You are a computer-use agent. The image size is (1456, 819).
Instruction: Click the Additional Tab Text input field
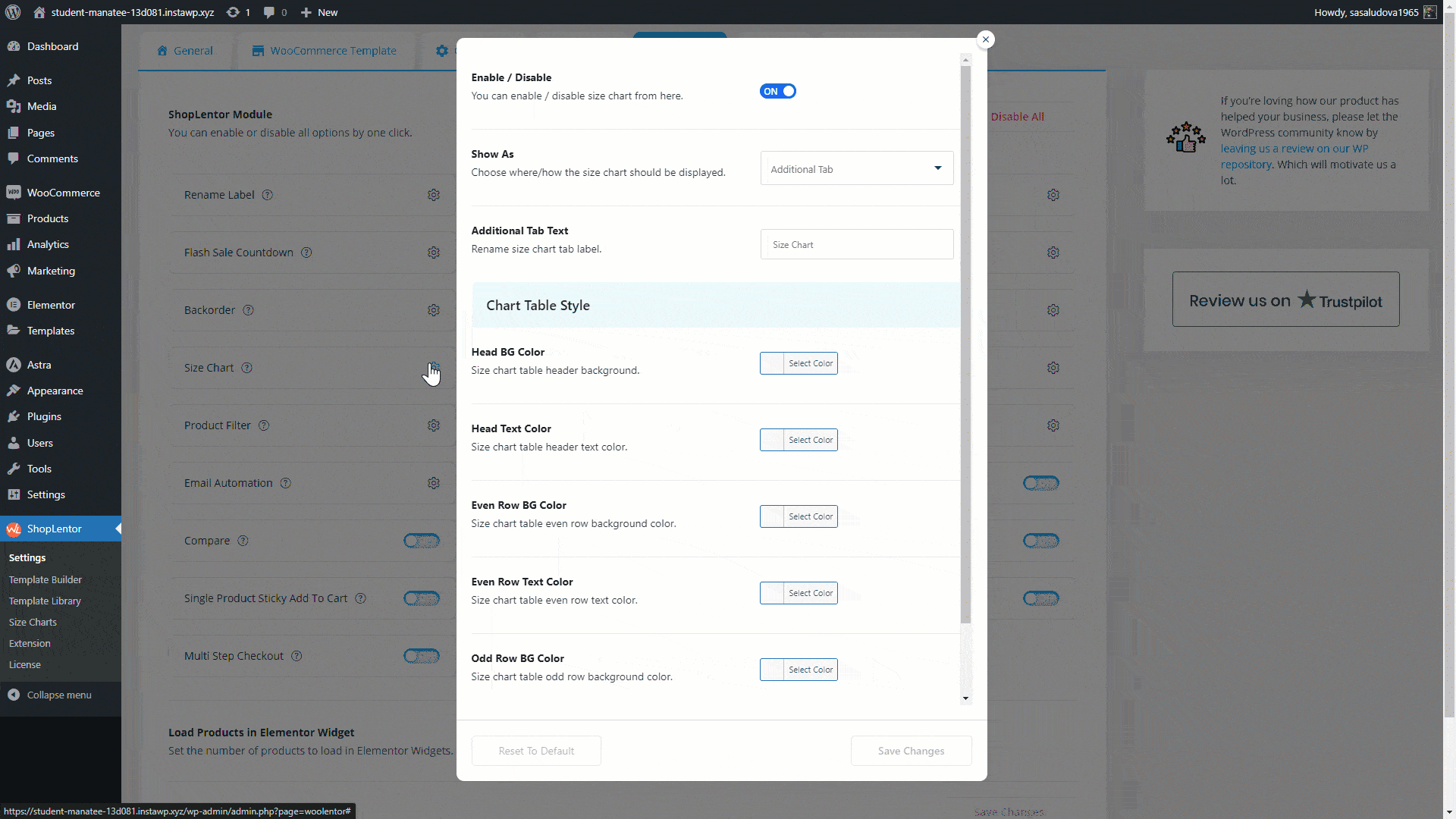point(856,244)
